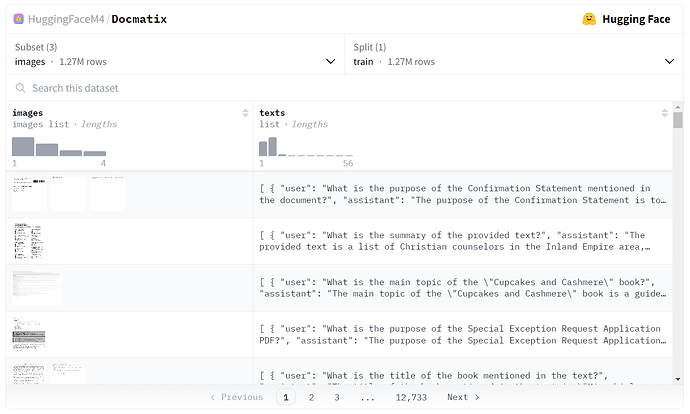The image size is (690, 414).
Task: Open the Docmatix dataset link
Action: click(139, 19)
